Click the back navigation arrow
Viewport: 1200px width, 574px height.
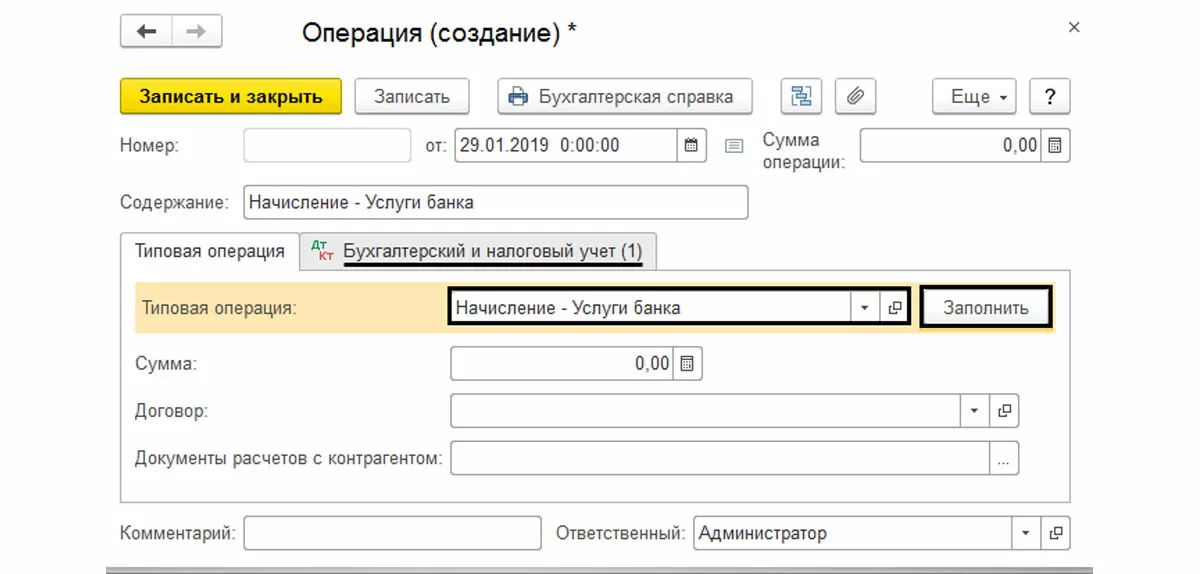(x=146, y=32)
